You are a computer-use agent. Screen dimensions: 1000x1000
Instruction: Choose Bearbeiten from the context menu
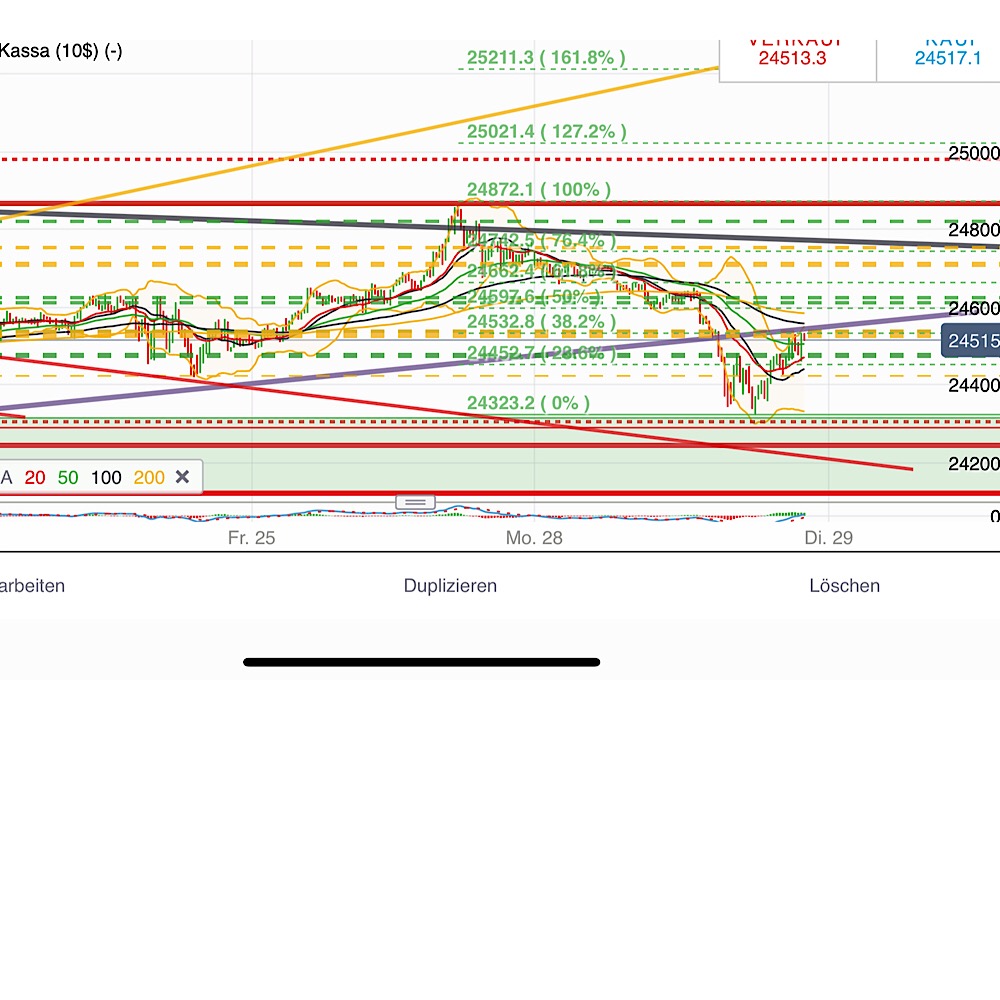pyautogui.click(x=32, y=585)
